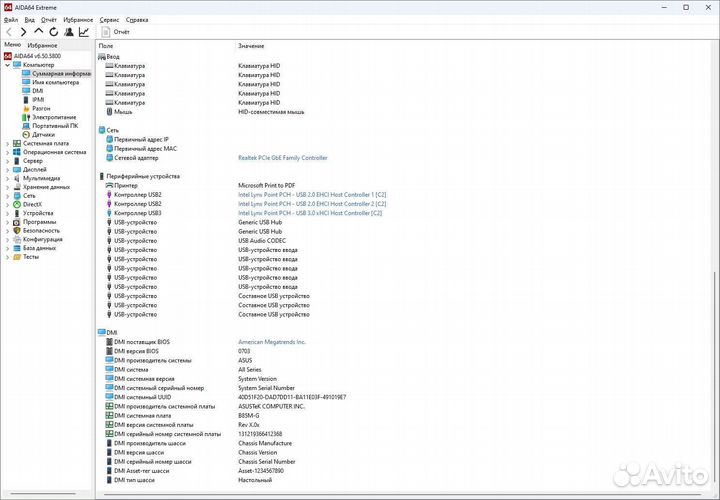Collapse the Компьютер tree node
Screen dimensions: 720x500
(7, 65)
